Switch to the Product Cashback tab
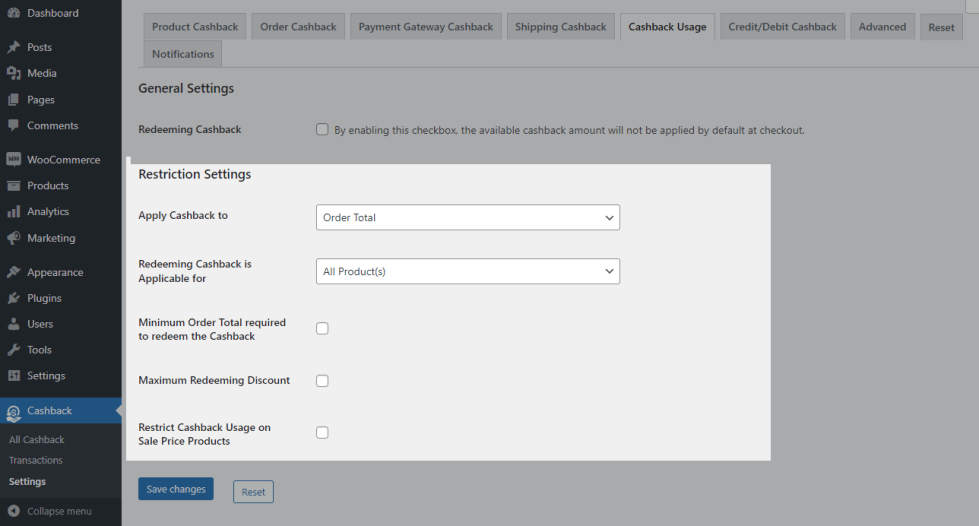The image size is (979, 526). pyautogui.click(x=195, y=27)
